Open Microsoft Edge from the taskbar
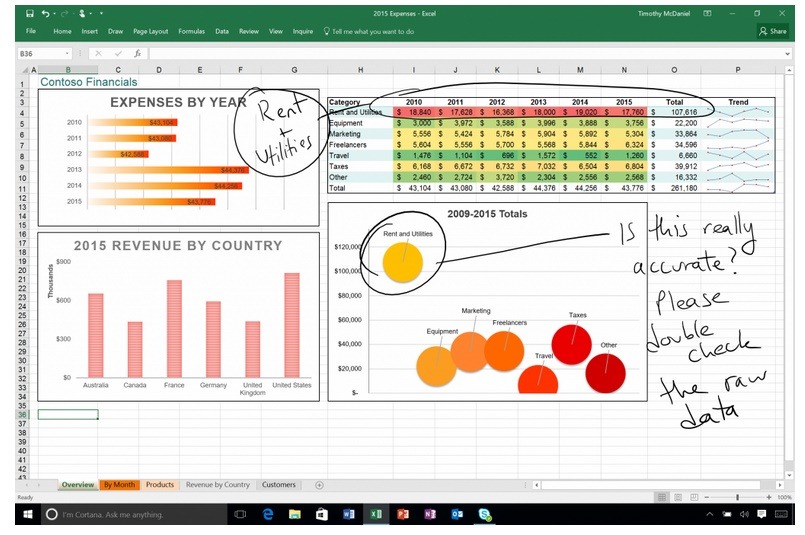805x535 pixels. pyautogui.click(x=268, y=514)
